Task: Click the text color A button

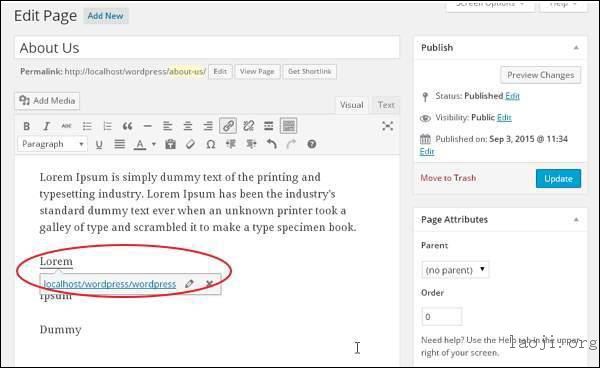Action: click(x=140, y=145)
